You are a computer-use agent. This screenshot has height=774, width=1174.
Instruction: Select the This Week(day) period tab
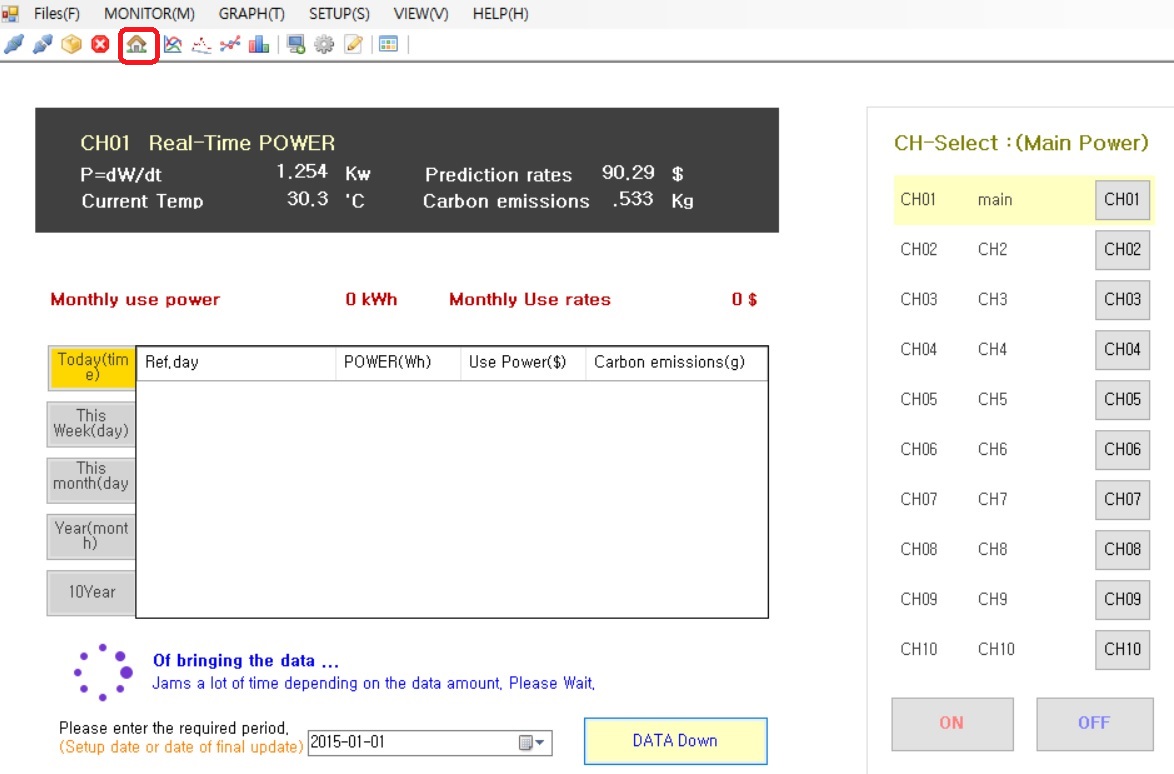(x=91, y=424)
